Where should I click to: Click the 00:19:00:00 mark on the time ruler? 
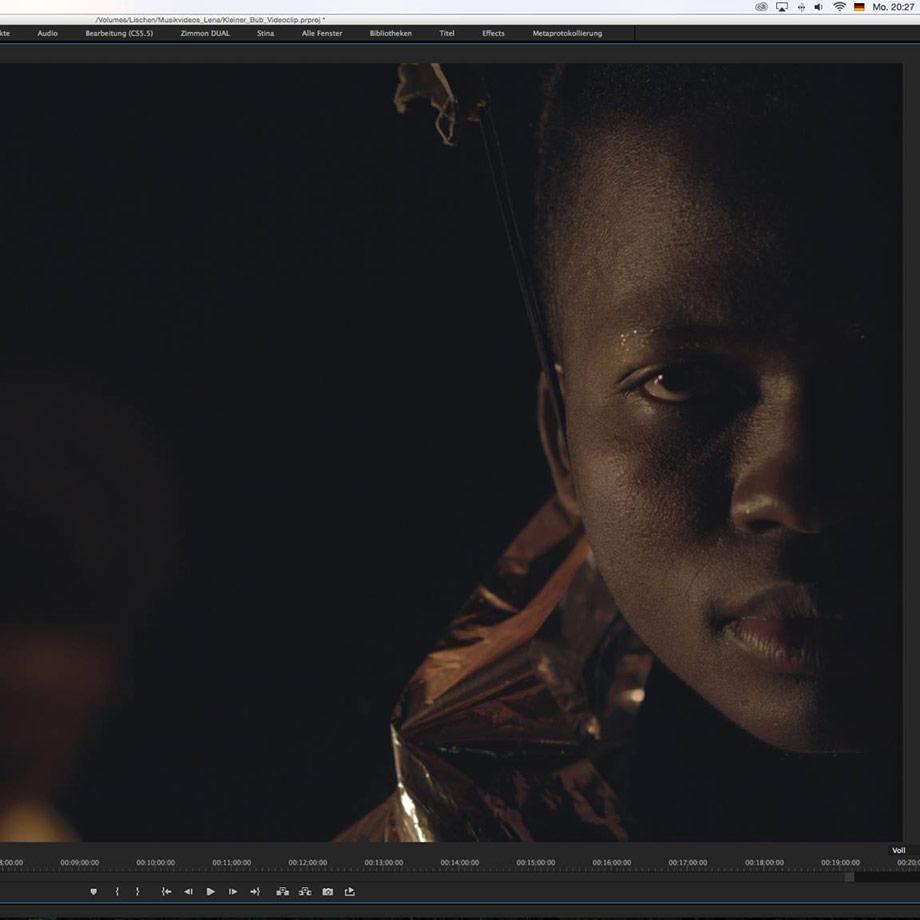840,862
